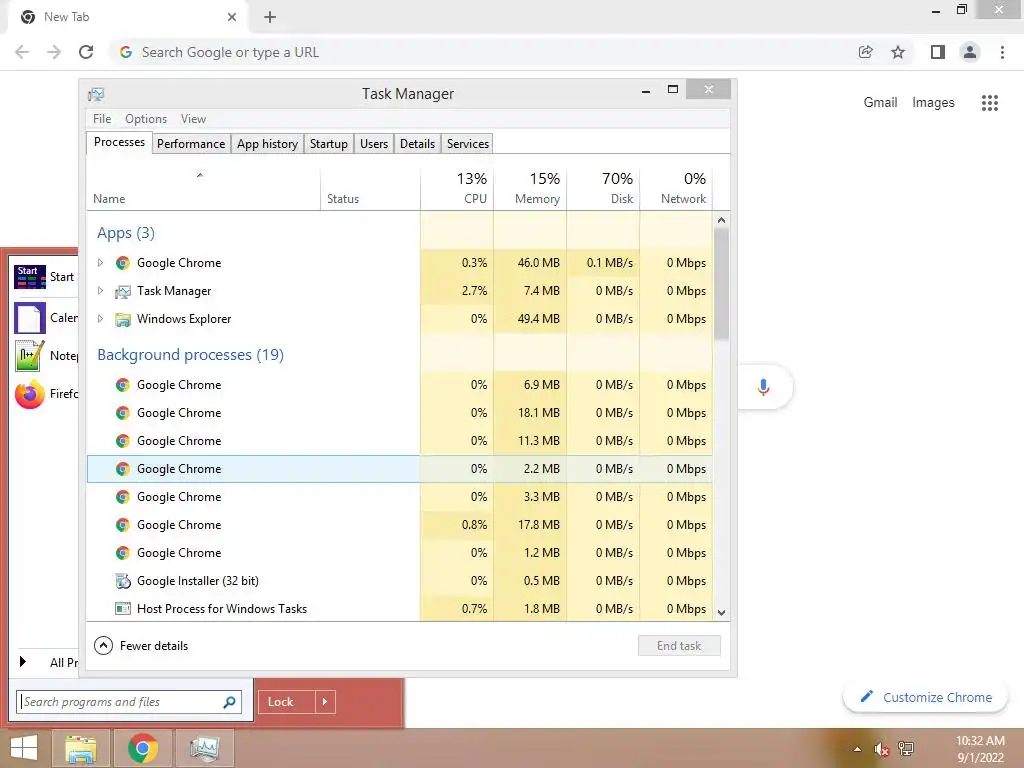Click the Status column header
This screenshot has height=768, width=1024.
(370, 188)
